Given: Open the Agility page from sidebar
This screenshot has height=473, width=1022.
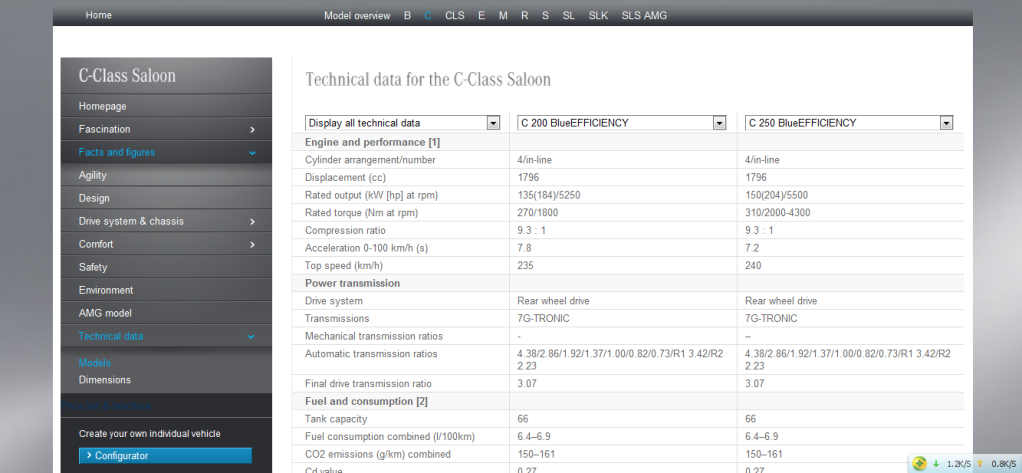Looking at the screenshot, I should click(x=93, y=175).
